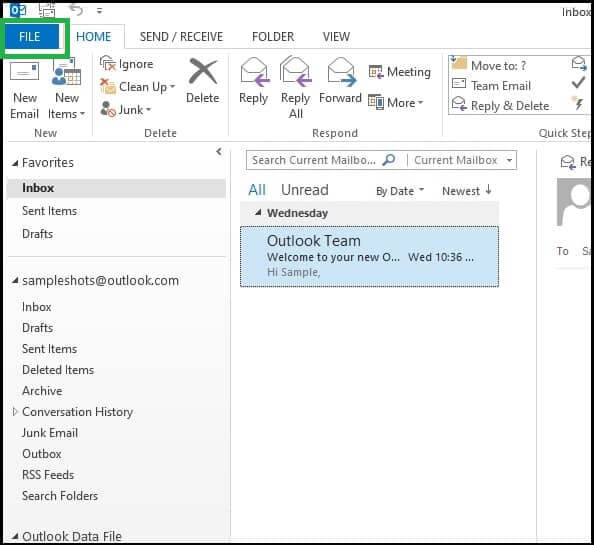The width and height of the screenshot is (594, 545).
Task: Click Reply All in the ribbon
Action: pos(295,88)
